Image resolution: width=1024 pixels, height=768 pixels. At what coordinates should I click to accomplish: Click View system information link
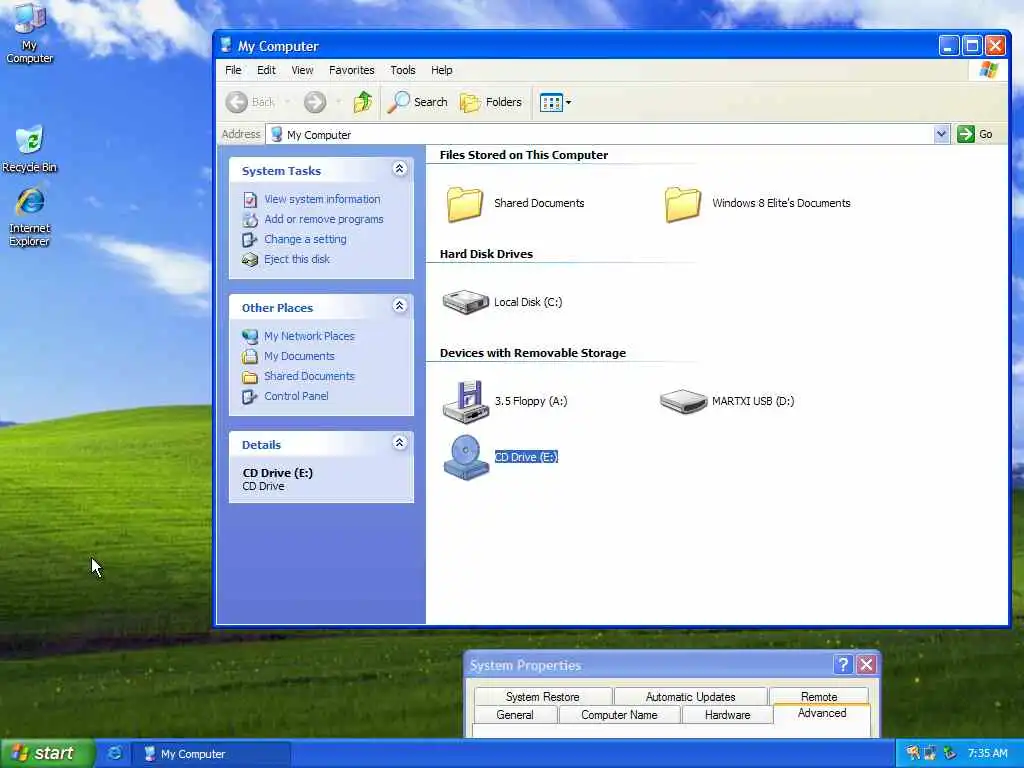(322, 199)
